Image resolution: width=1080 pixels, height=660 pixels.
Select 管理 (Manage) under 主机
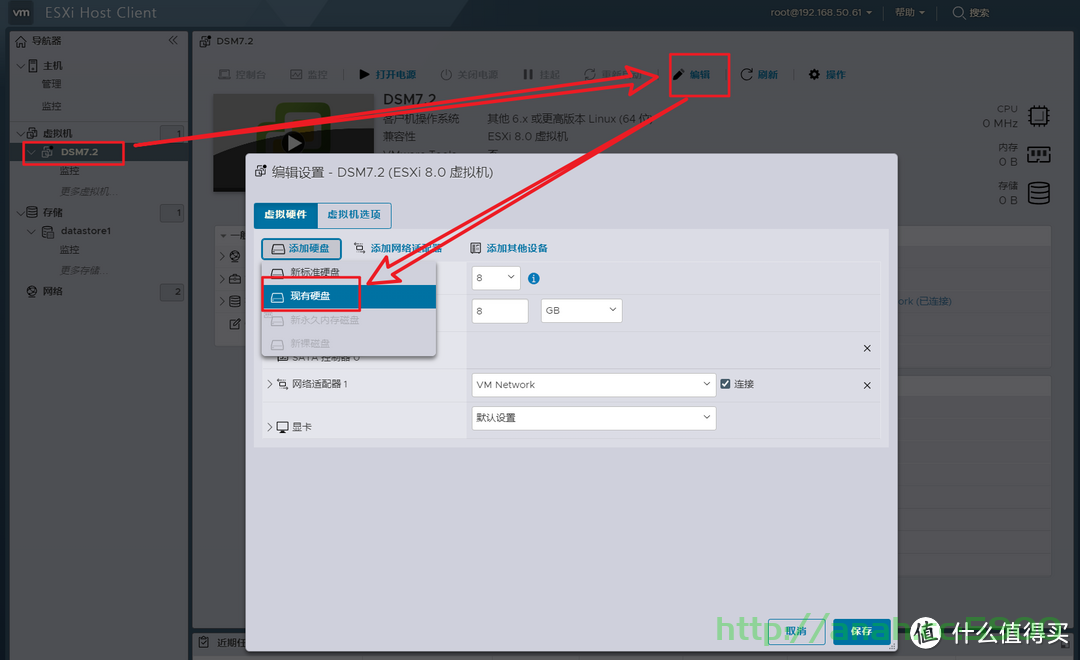51,84
